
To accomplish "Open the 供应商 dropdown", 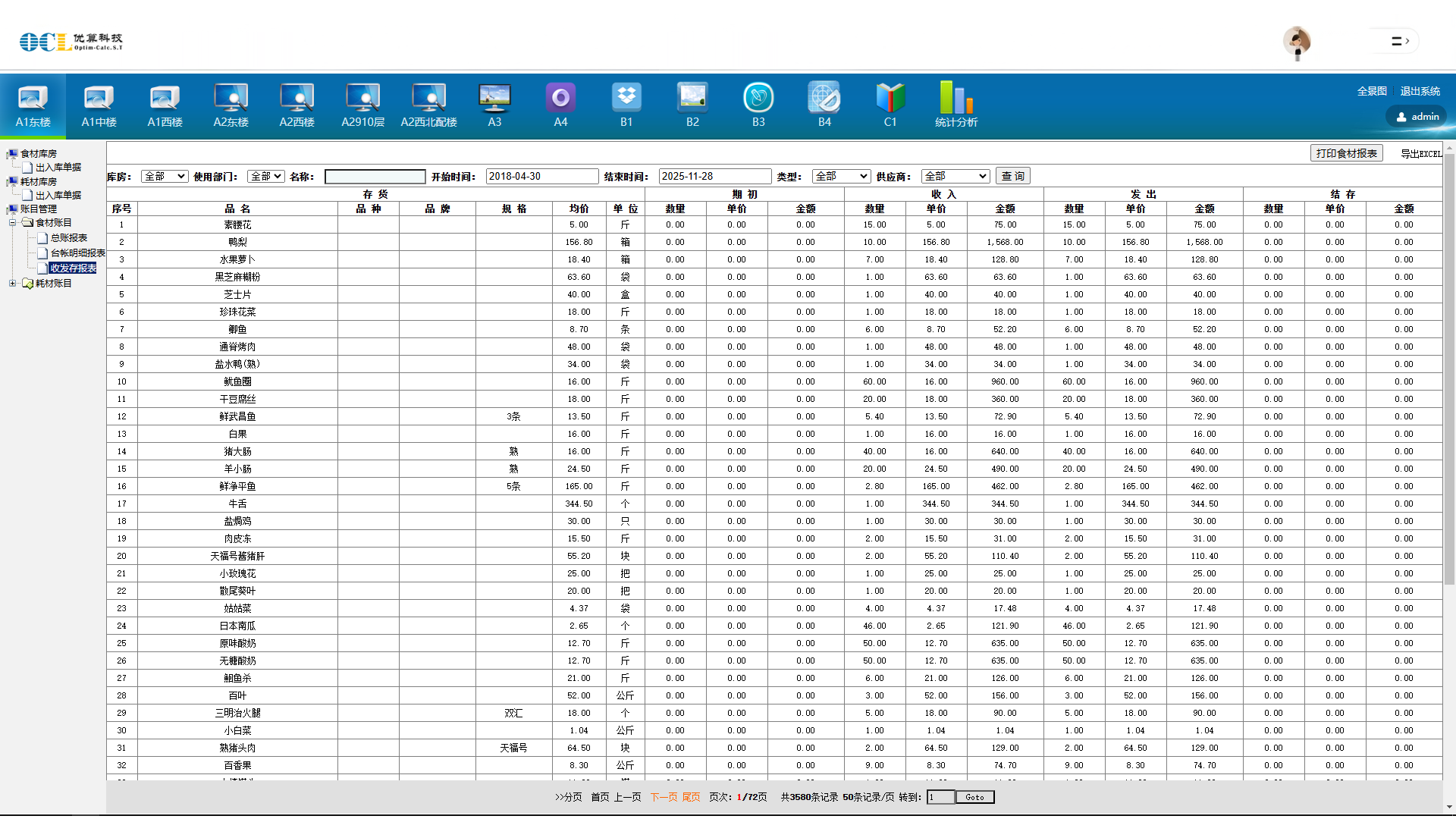I will (955, 177).
